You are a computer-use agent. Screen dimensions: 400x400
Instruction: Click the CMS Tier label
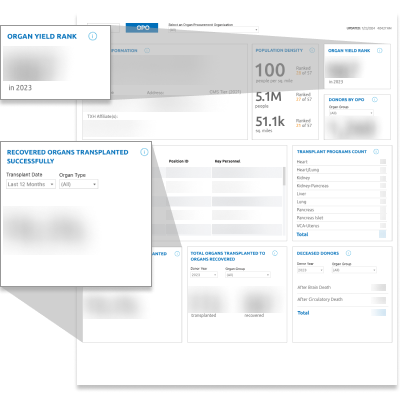pyautogui.click(x=225, y=92)
